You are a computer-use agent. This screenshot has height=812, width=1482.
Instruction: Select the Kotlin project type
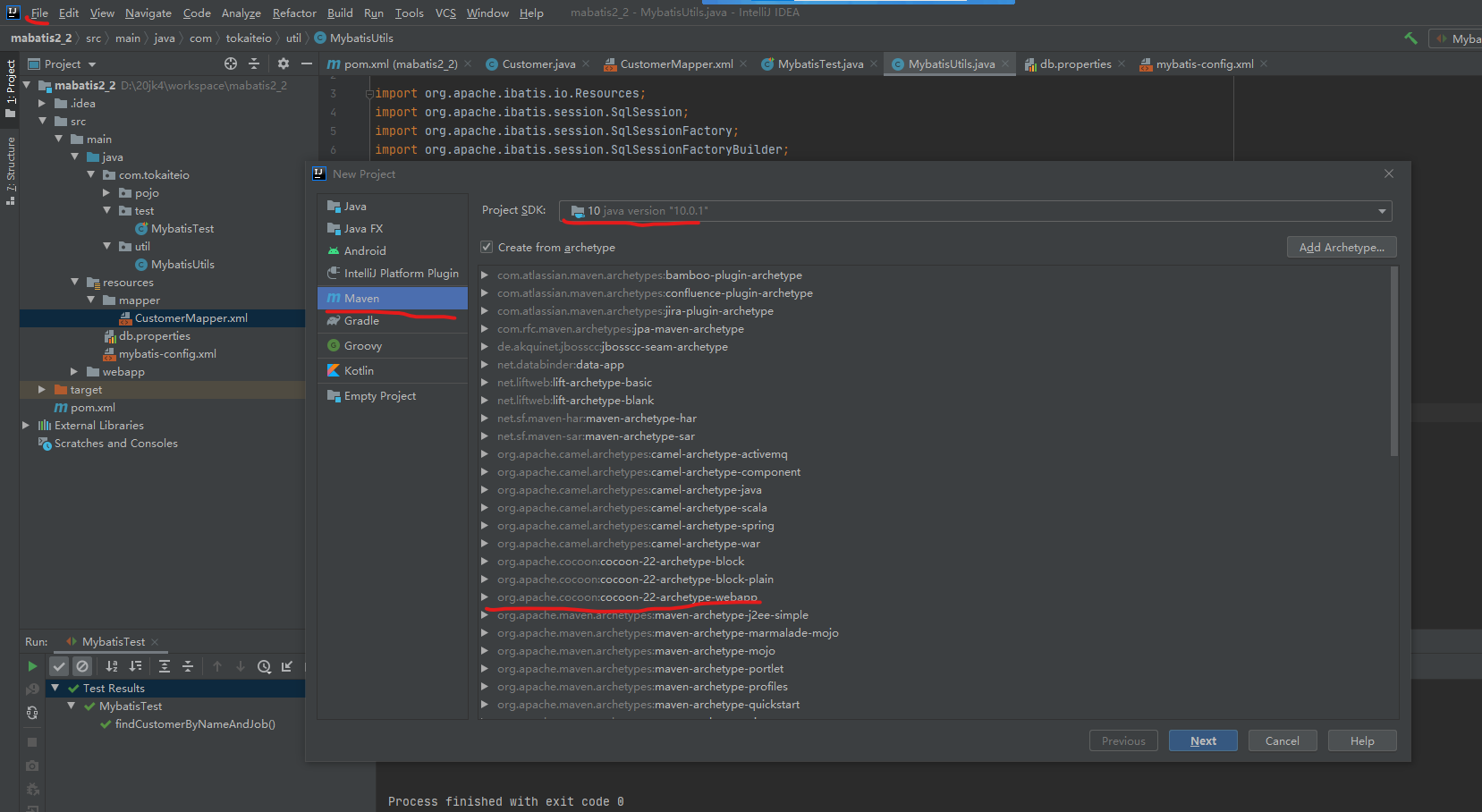tap(393, 371)
